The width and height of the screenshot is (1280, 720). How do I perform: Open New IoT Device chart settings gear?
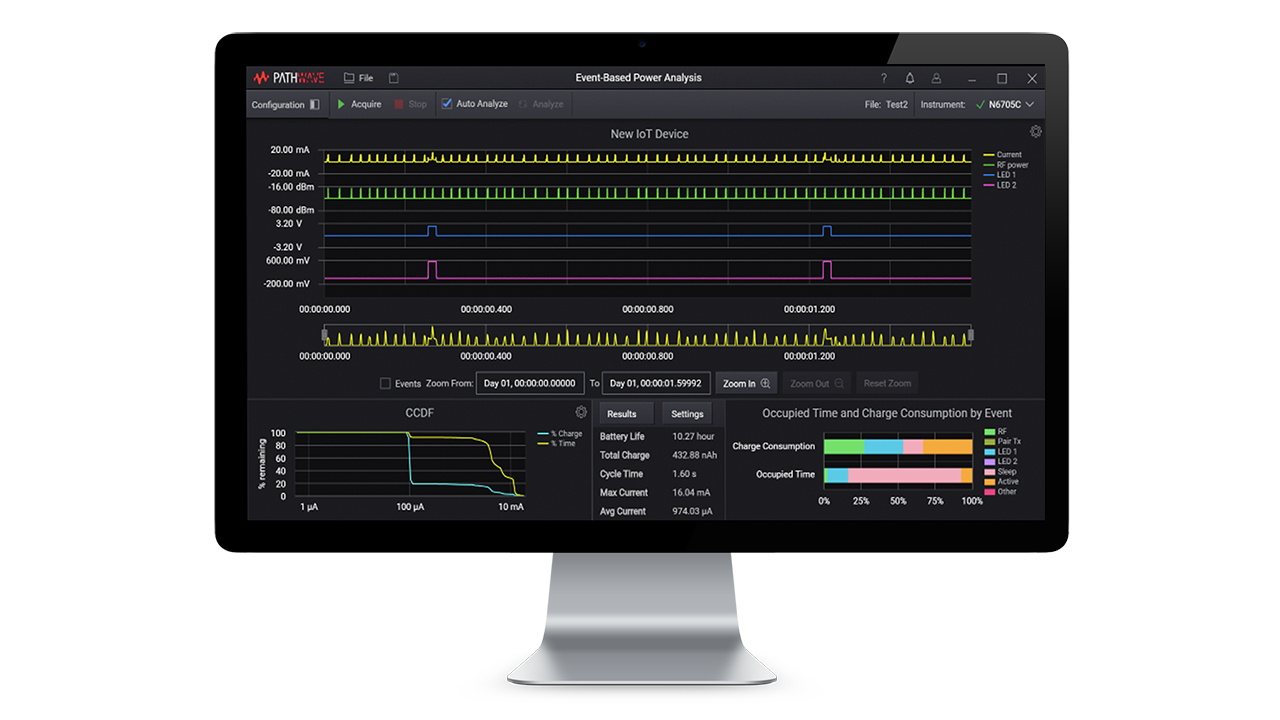pos(1035,132)
